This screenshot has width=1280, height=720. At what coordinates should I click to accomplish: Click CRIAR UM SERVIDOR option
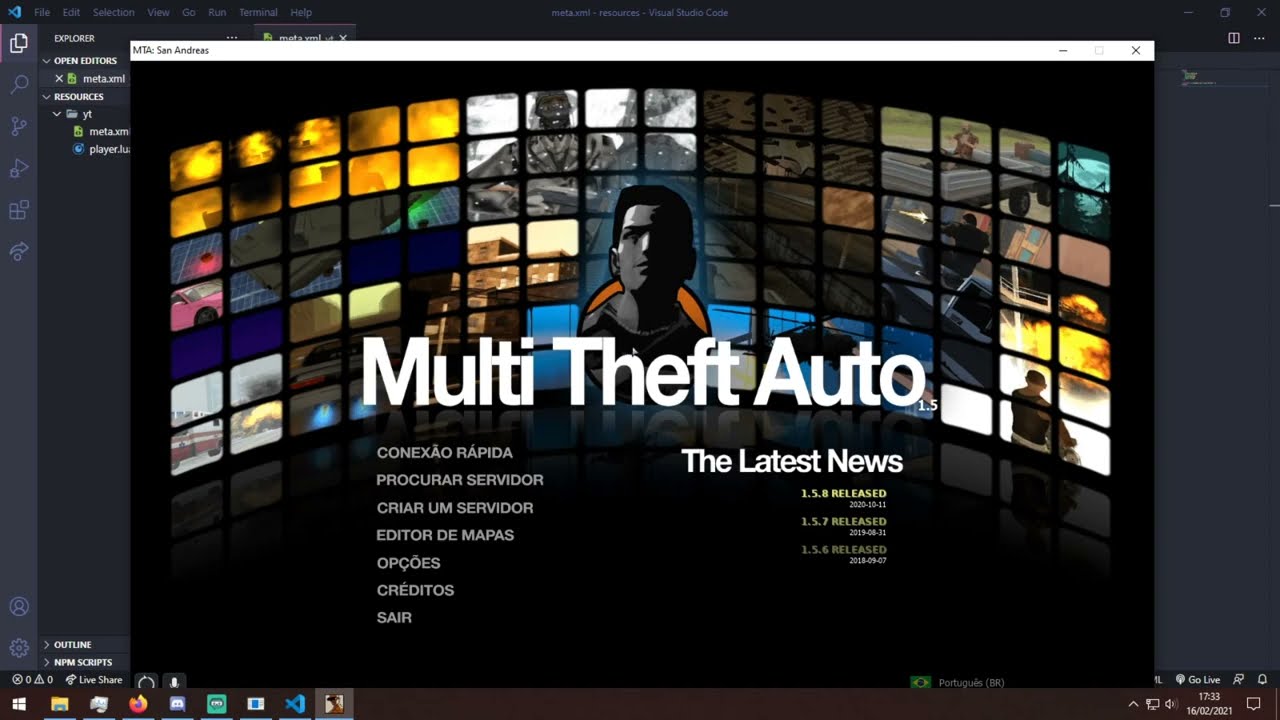point(454,508)
